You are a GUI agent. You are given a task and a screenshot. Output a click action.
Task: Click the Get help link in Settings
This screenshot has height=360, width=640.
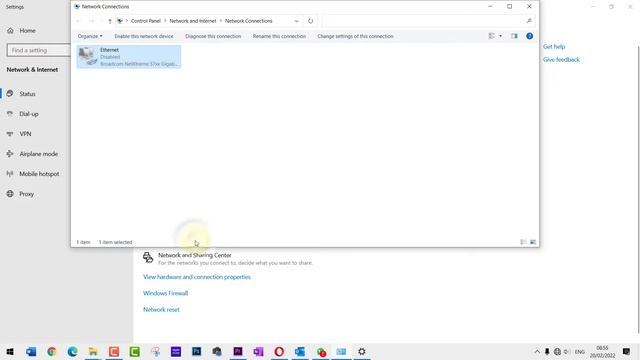(x=554, y=47)
